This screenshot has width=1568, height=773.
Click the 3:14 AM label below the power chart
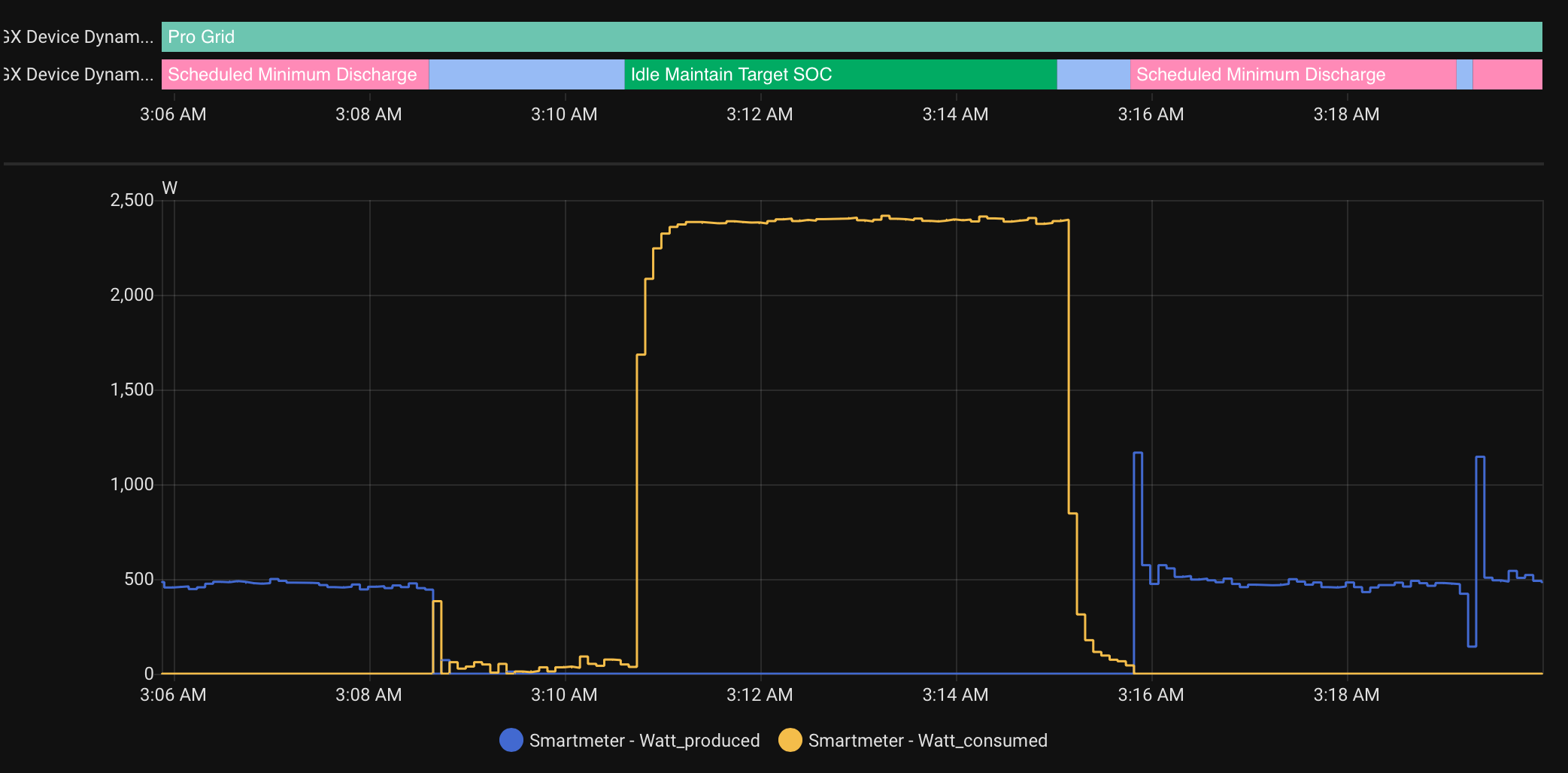(x=955, y=695)
